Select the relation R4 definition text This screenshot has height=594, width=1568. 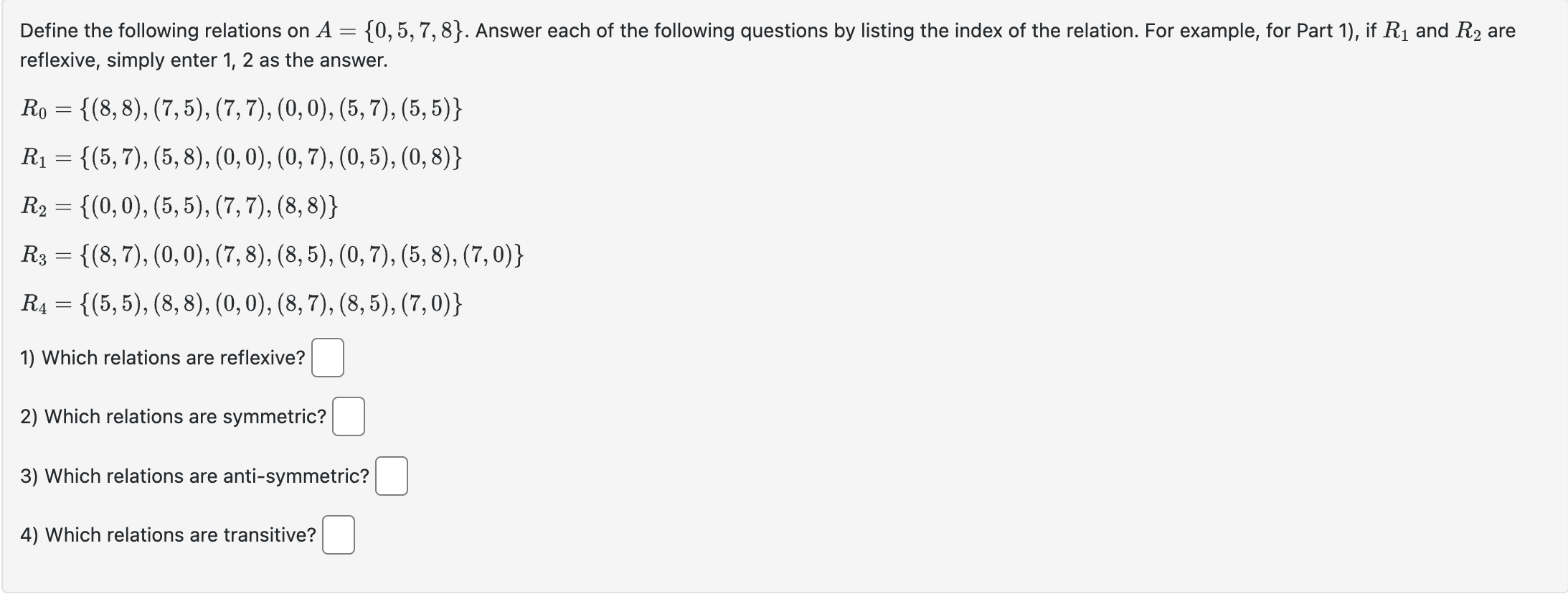242,303
